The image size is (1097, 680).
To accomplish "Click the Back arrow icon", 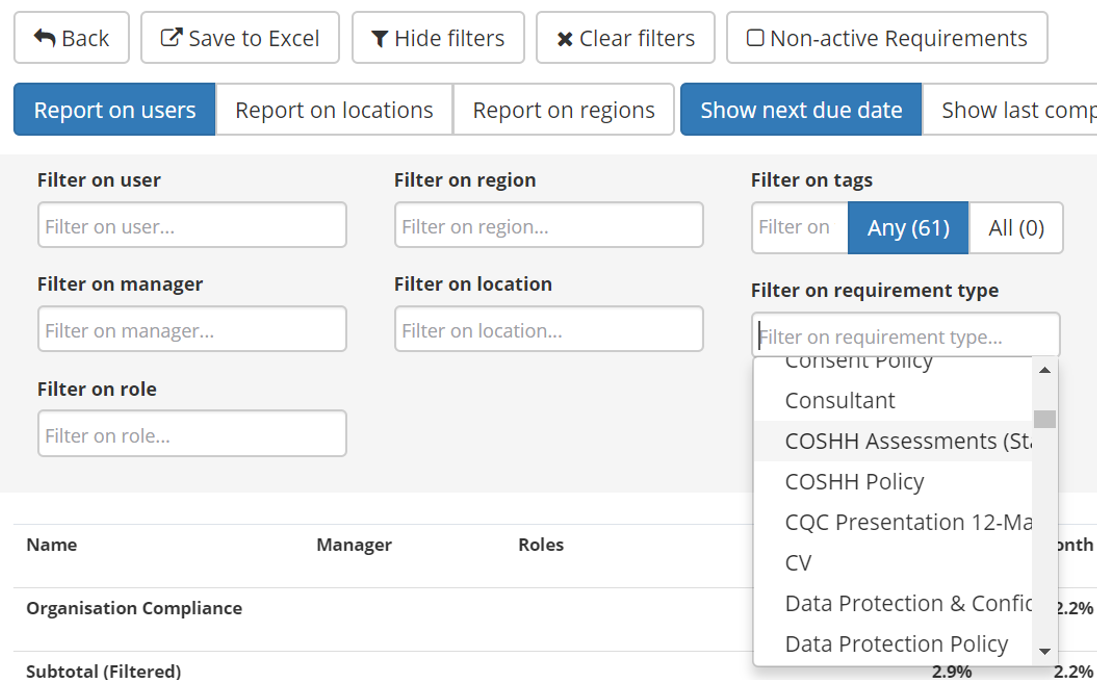I will pos(45,38).
